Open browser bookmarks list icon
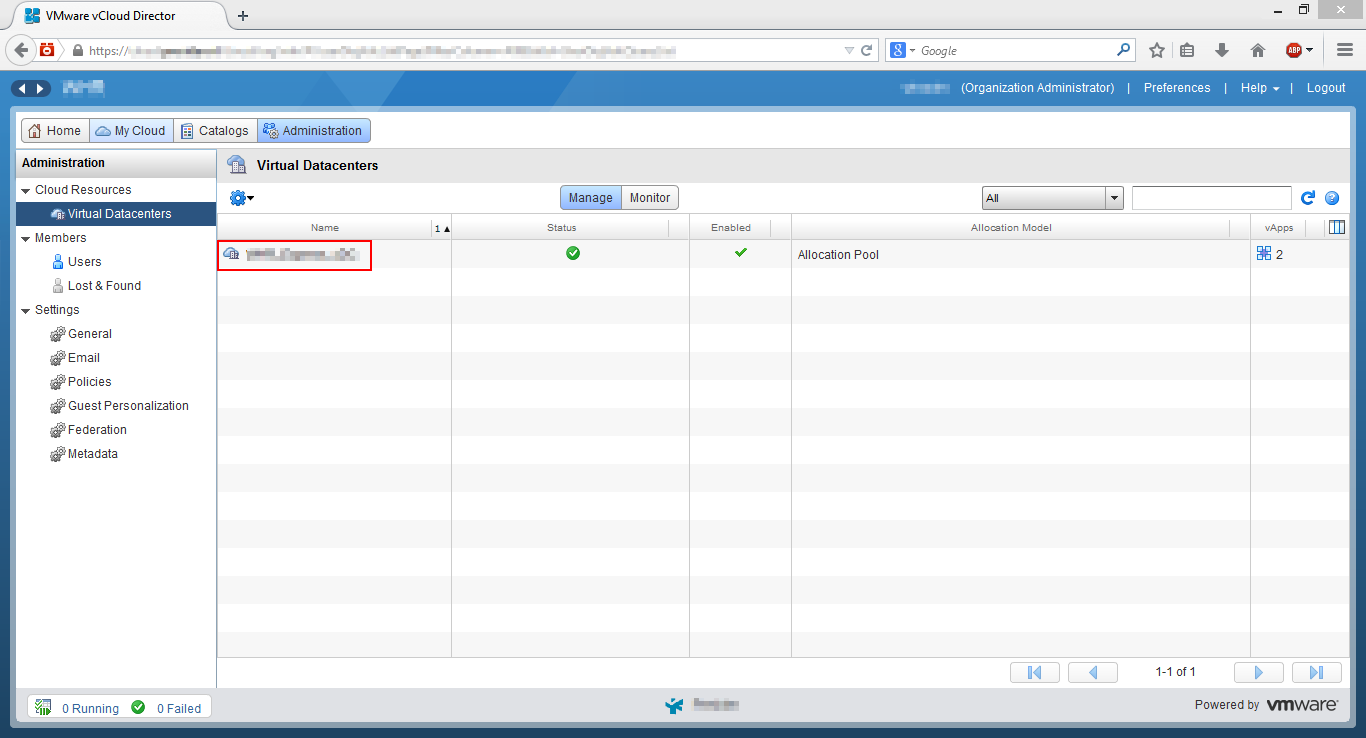1366x738 pixels. coord(1187,50)
